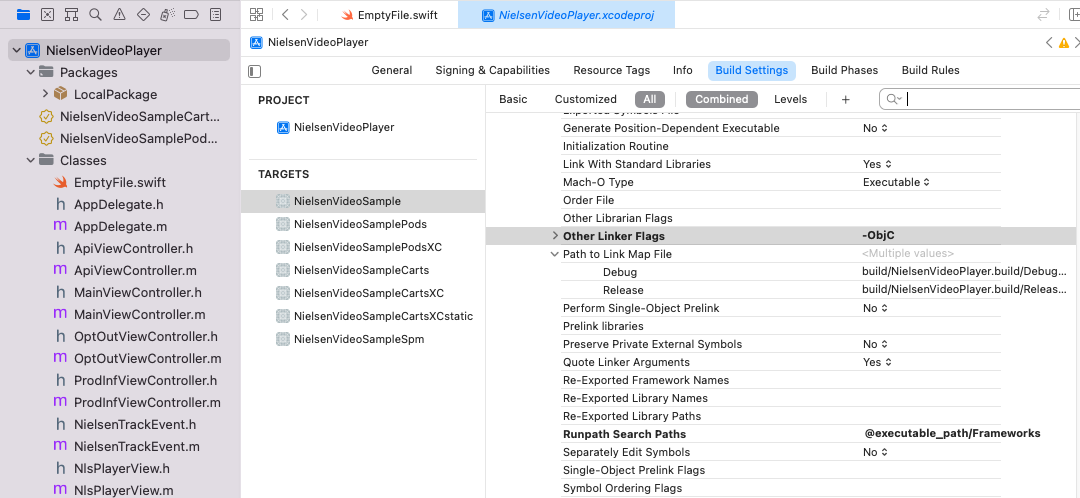
Task: Open the Report navigator icon
Action: 216,14
